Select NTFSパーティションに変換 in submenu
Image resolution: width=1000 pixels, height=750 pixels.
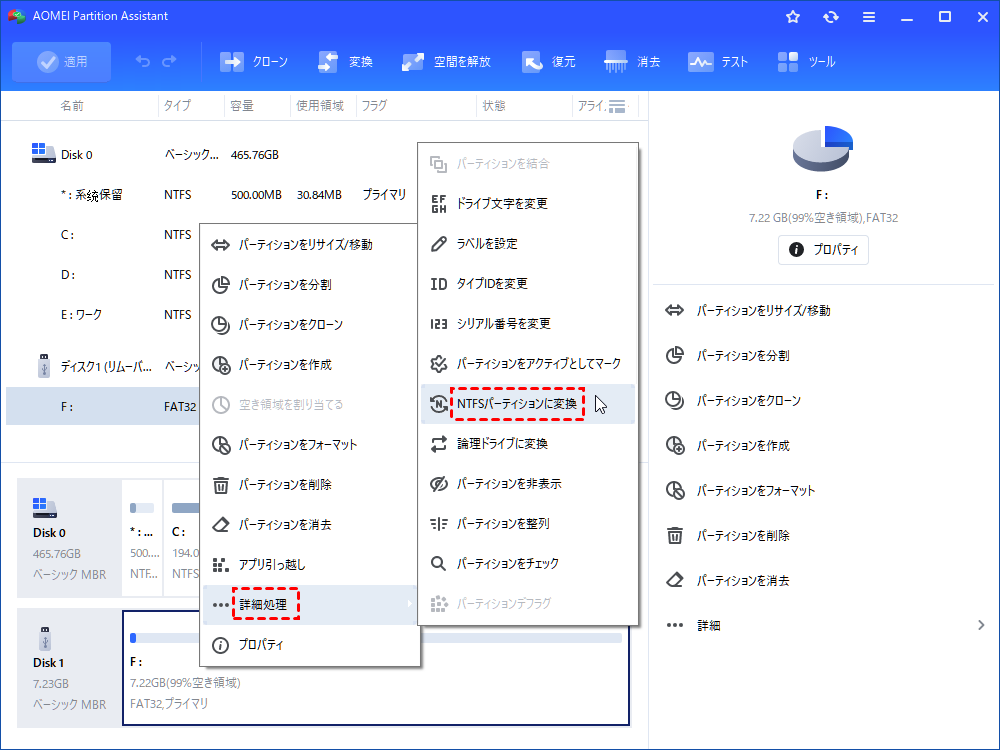click(516, 404)
